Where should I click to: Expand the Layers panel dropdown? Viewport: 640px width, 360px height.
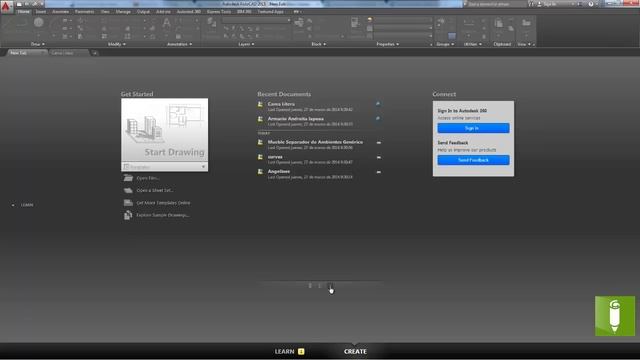[x=246, y=44]
